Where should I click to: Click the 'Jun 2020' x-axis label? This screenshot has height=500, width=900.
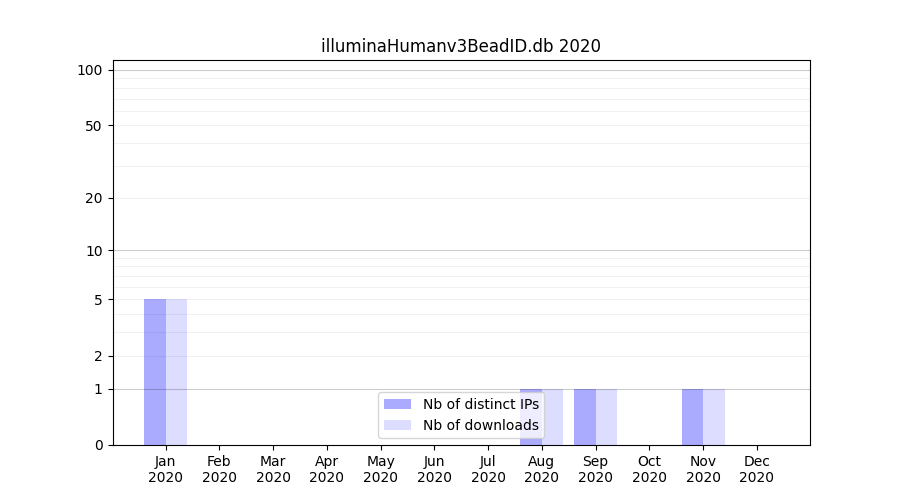pos(434,469)
